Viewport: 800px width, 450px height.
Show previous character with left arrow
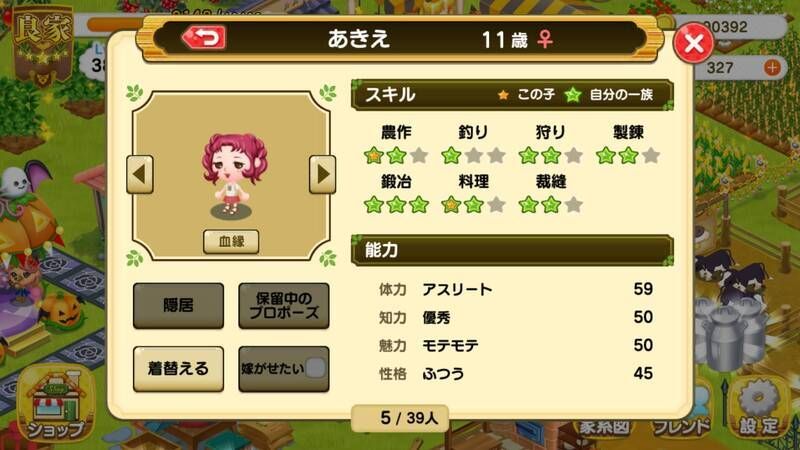point(140,174)
